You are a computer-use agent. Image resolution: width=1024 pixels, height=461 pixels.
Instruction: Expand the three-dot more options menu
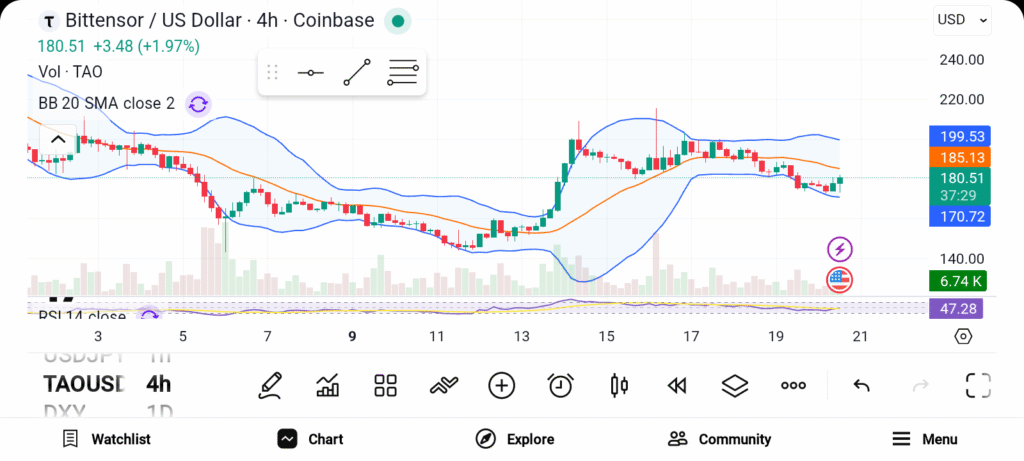pos(793,385)
